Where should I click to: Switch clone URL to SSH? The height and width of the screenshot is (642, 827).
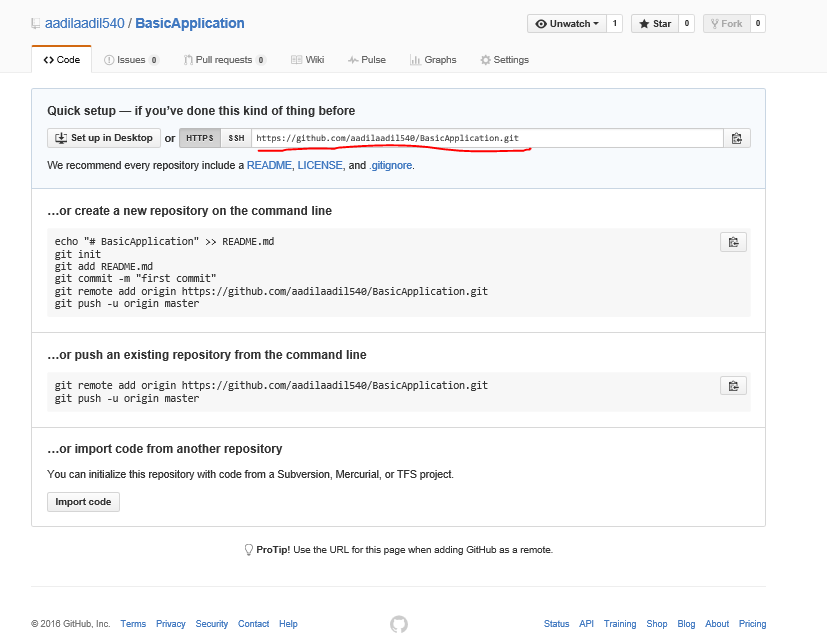point(234,138)
